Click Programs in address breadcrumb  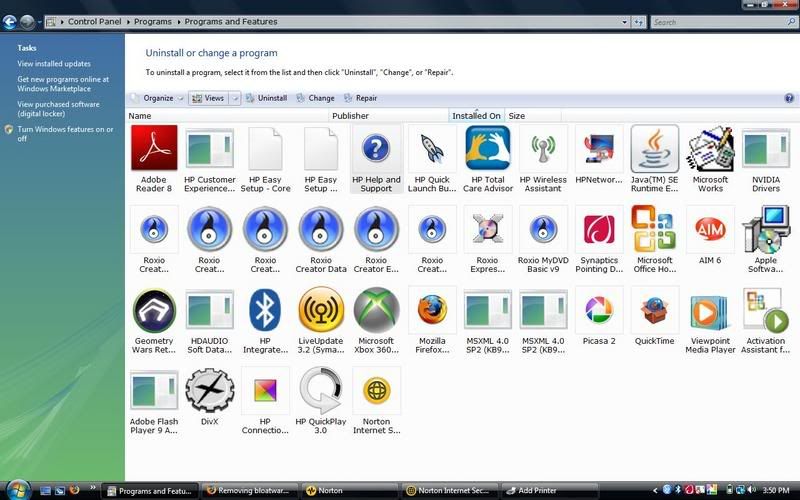tap(153, 22)
